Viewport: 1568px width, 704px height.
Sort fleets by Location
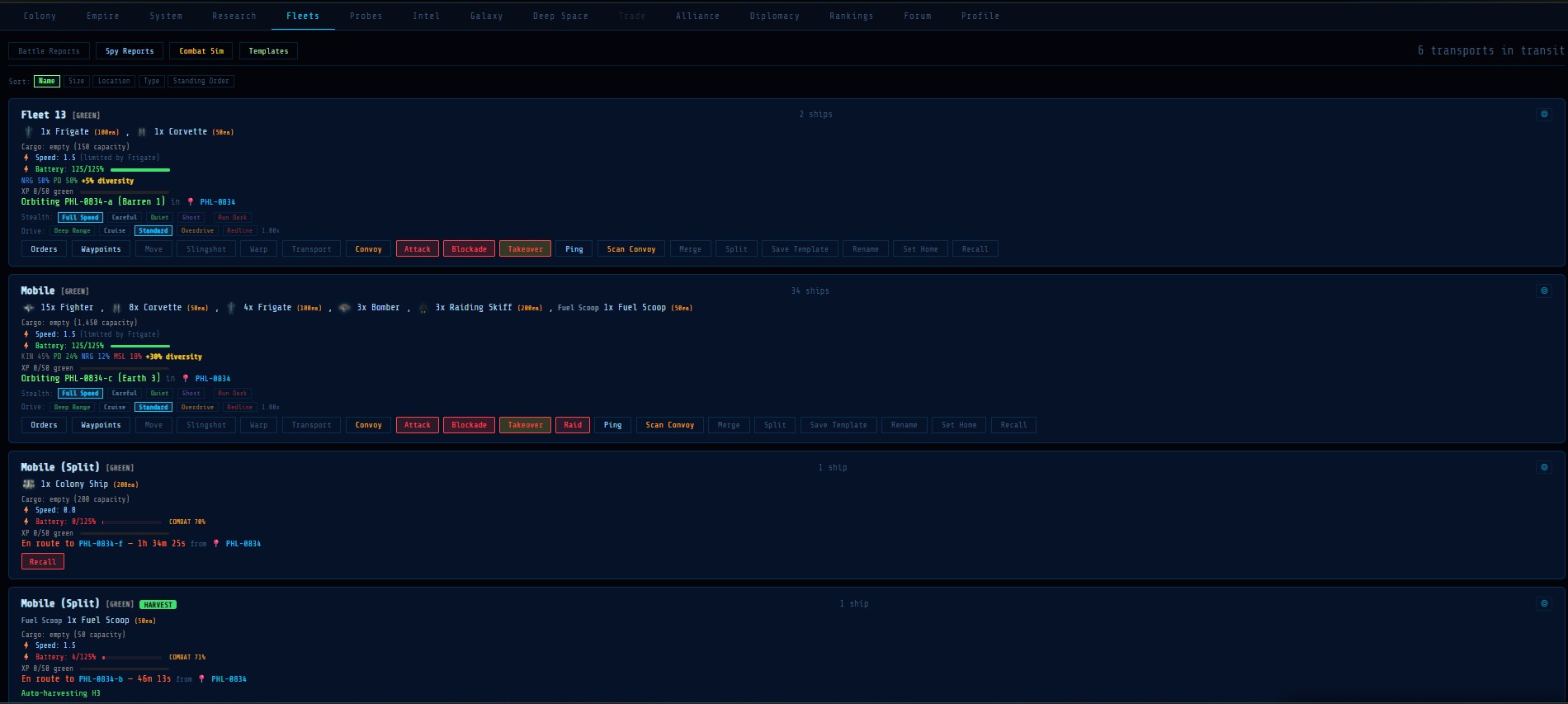coord(114,81)
